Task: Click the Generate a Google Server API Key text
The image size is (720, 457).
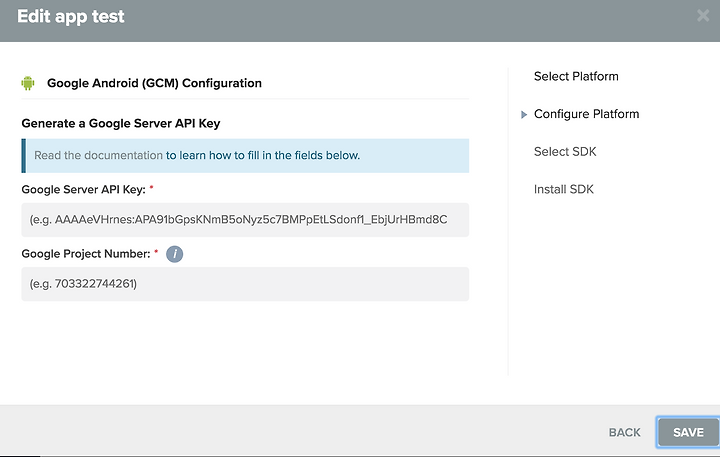Action: click(x=121, y=124)
